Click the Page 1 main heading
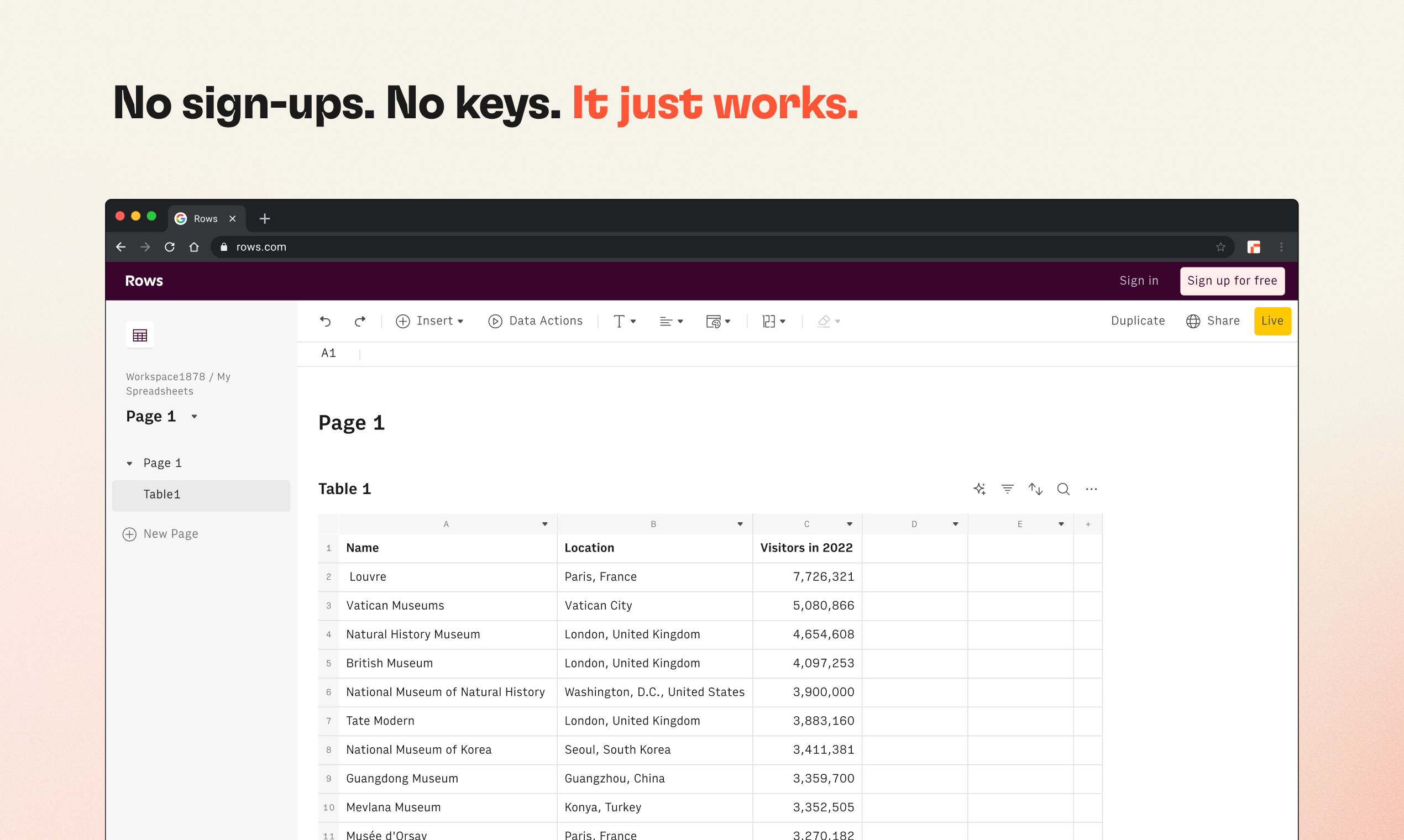This screenshot has width=1404, height=840. tap(352, 423)
